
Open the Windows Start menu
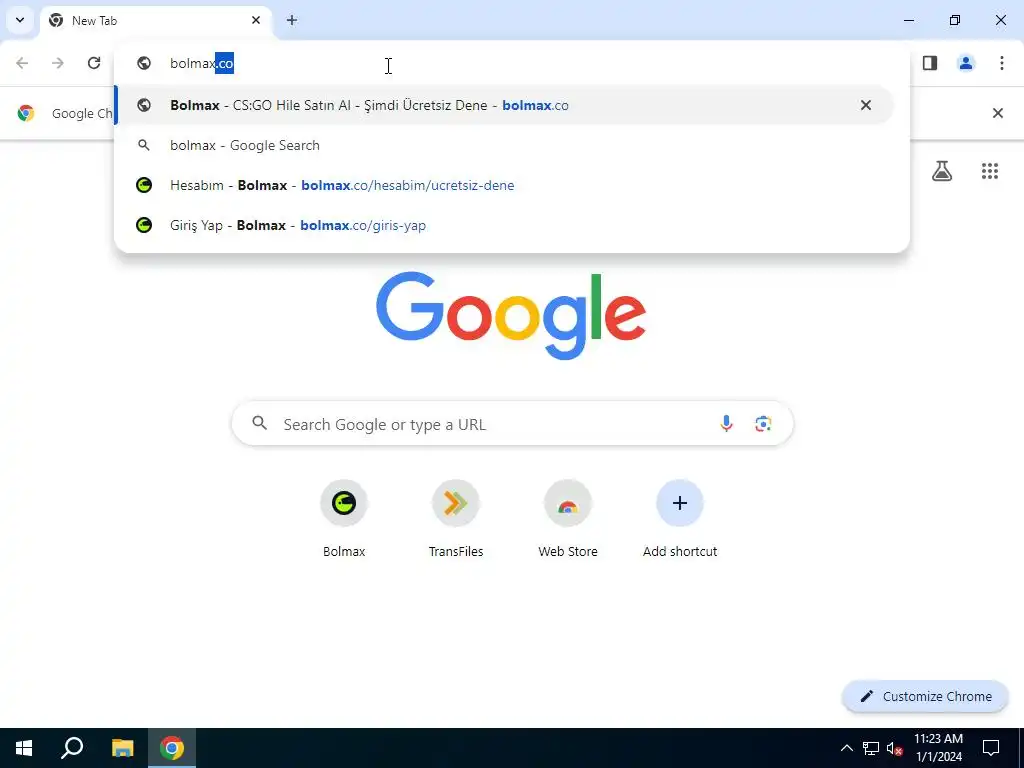(x=24, y=748)
